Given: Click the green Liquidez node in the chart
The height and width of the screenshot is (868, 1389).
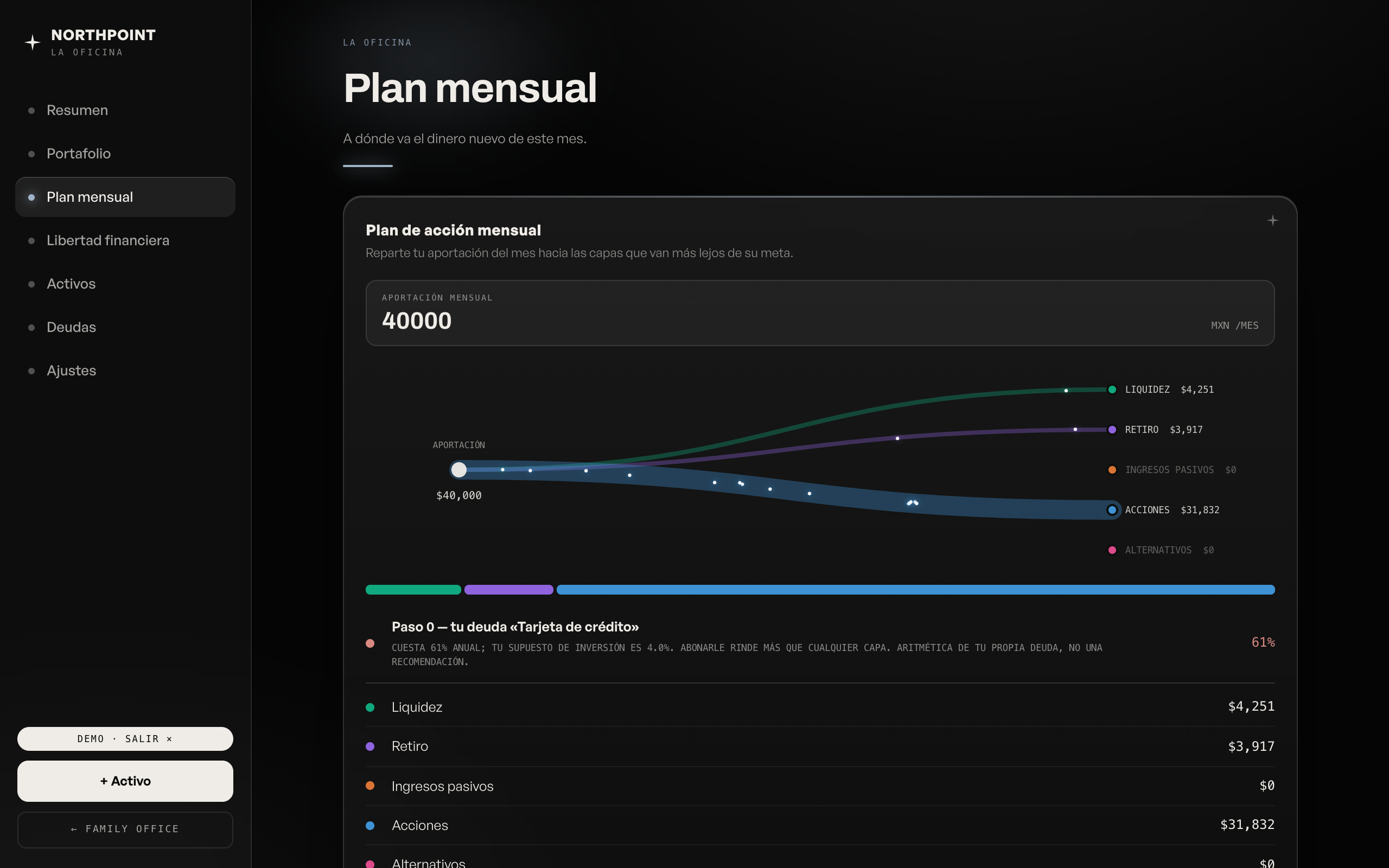Looking at the screenshot, I should tap(1112, 390).
